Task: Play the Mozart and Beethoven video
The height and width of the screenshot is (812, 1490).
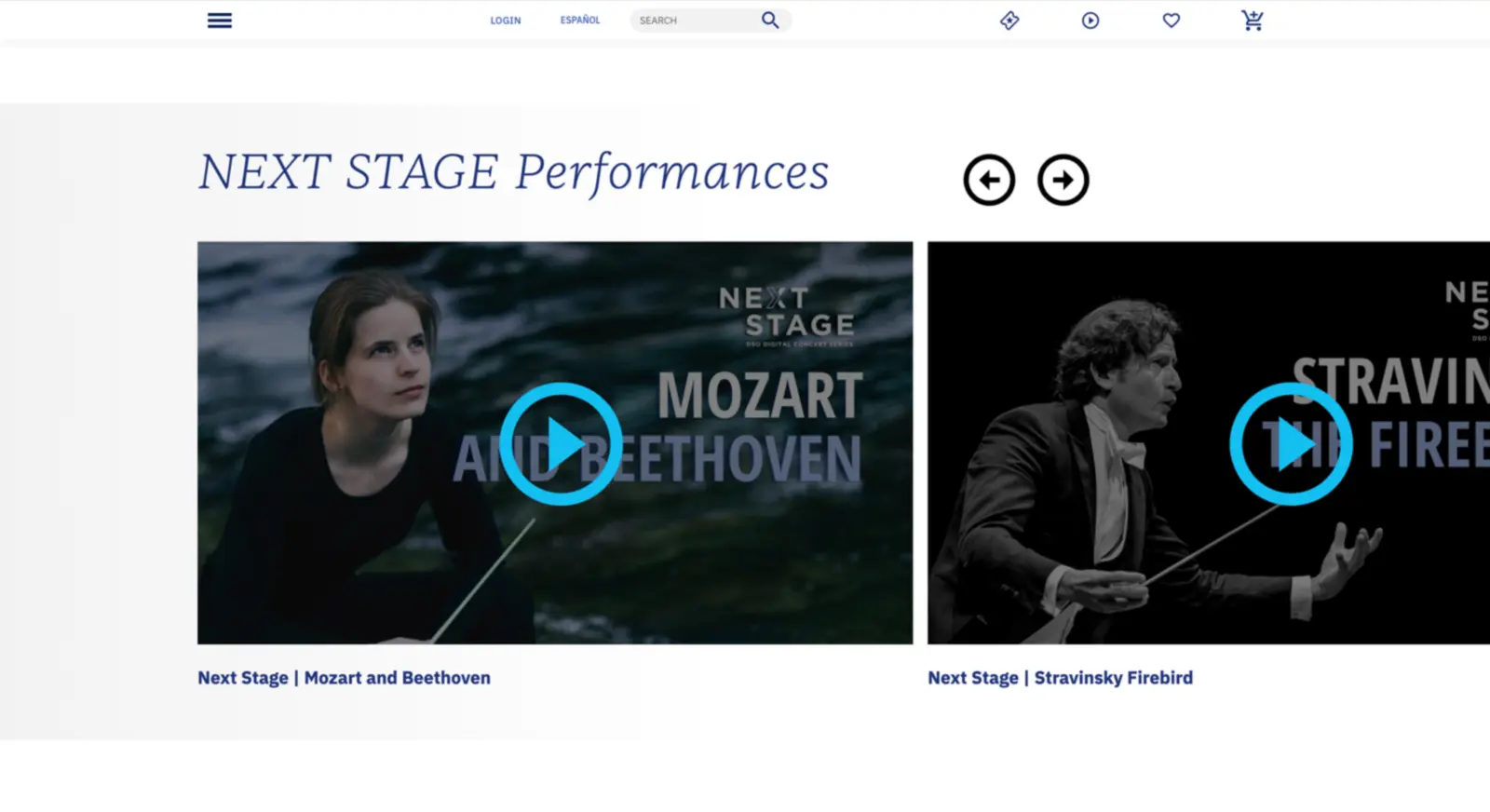Action: click(x=561, y=444)
